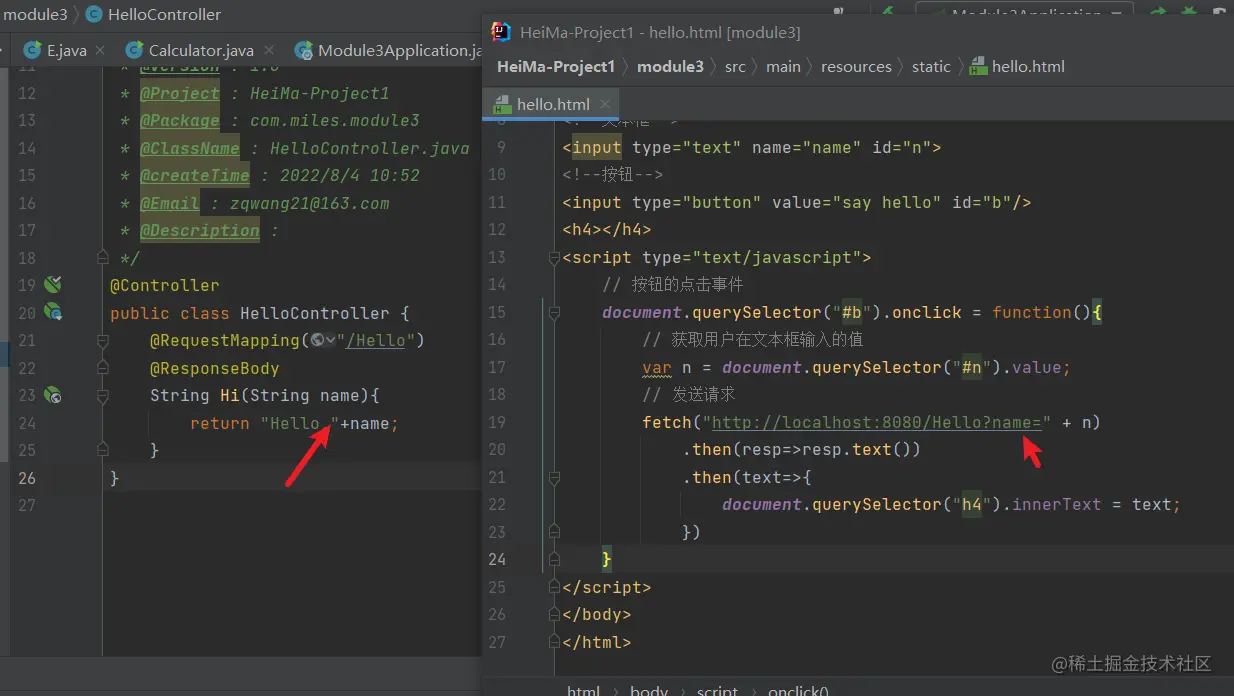1234x696 pixels.
Task: Click the Calculator.java tab class icon
Action: point(134,50)
